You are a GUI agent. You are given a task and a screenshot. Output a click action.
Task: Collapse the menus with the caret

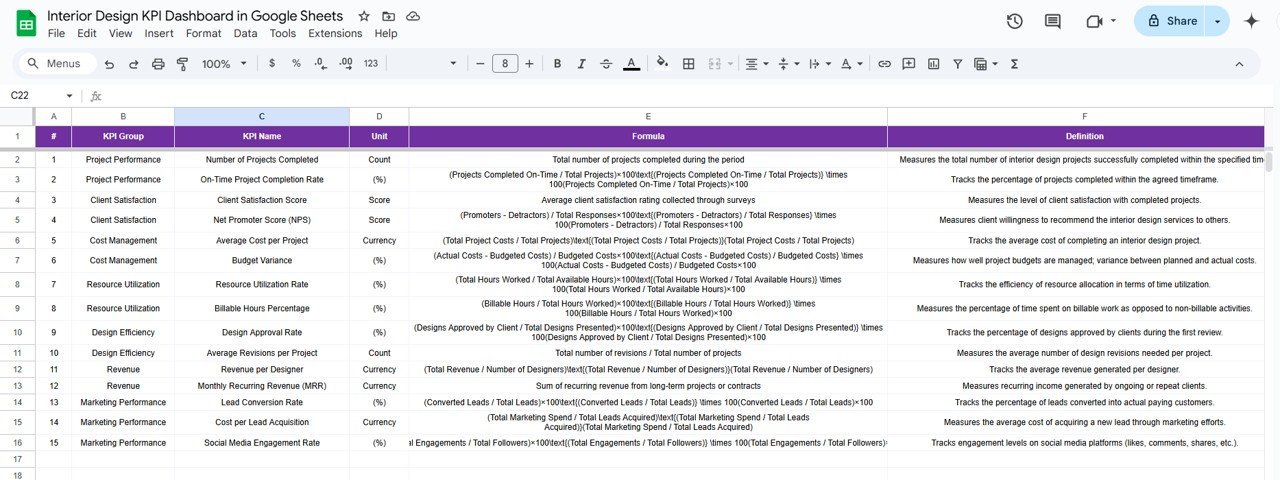pyautogui.click(x=1239, y=64)
